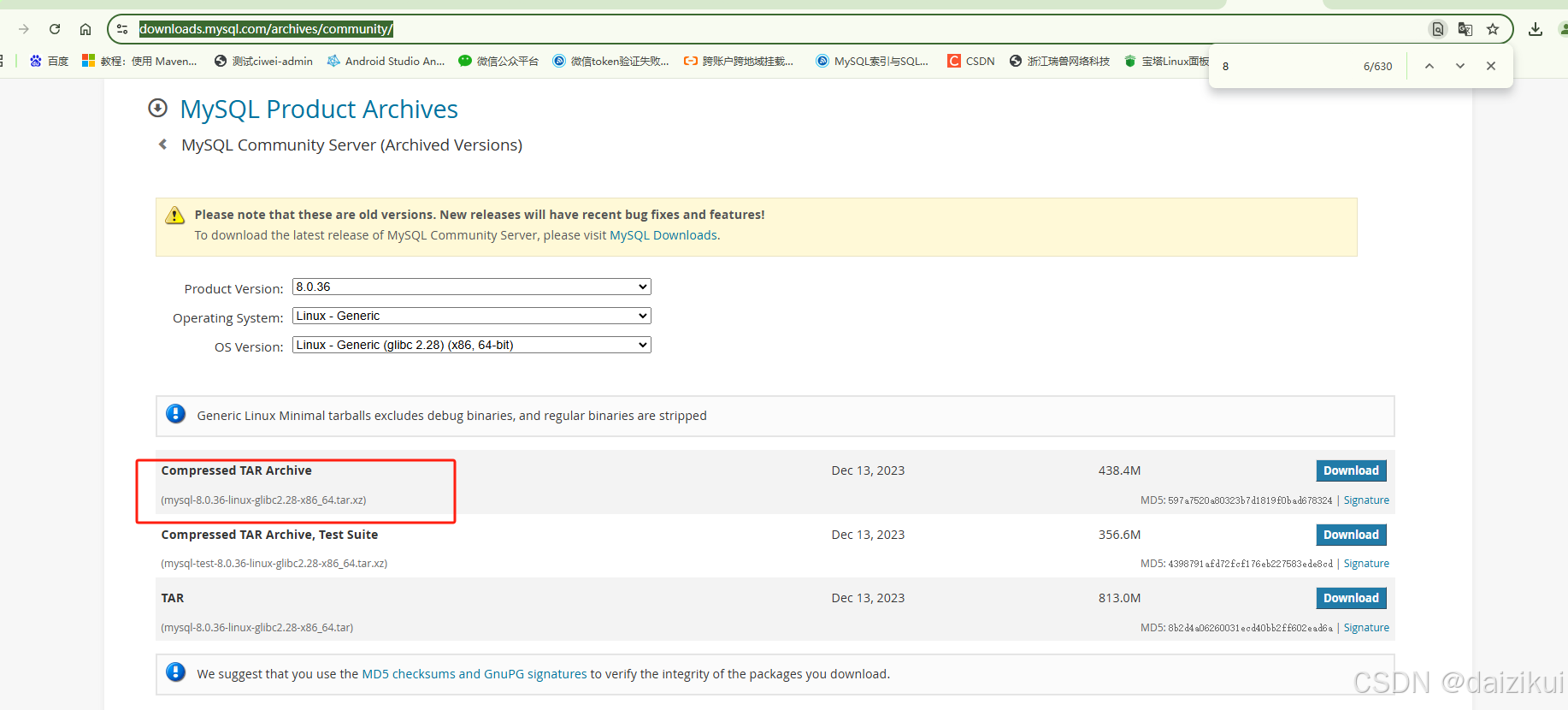Open the 测试ciwei-admin bookmark
This screenshot has height=710, width=1568.
[263, 61]
